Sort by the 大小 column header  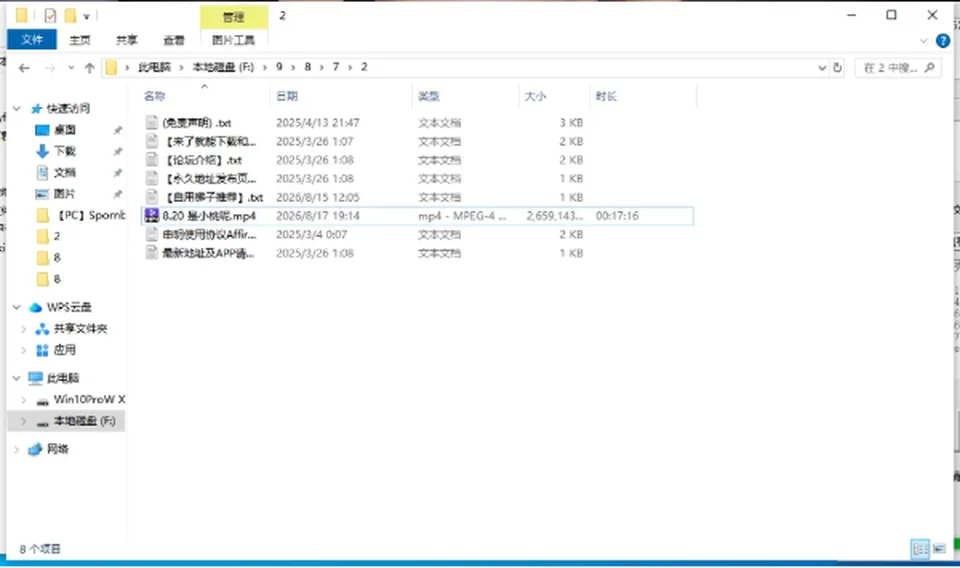click(x=535, y=96)
